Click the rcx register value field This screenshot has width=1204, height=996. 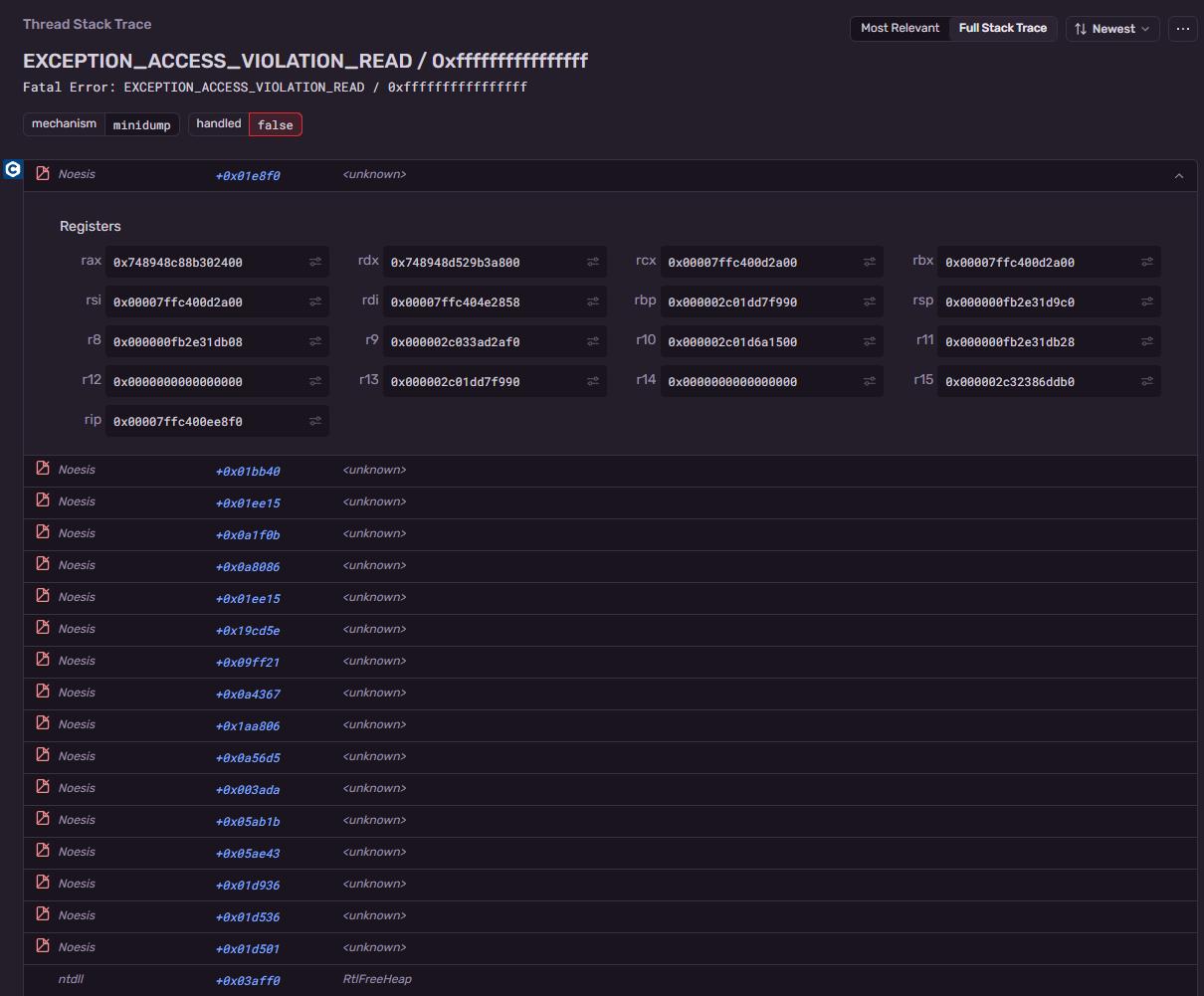tap(772, 263)
